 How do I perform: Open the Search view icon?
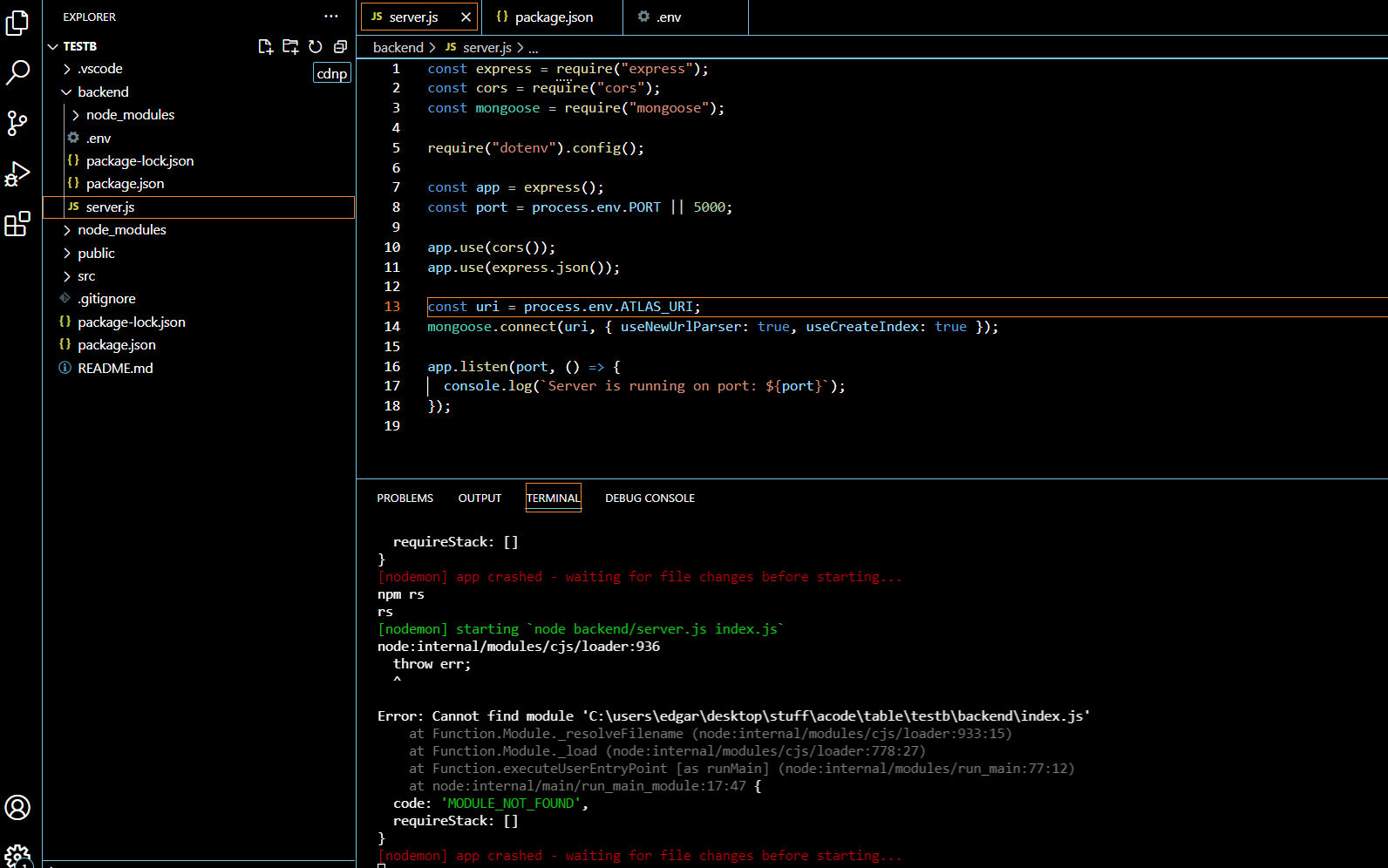click(x=17, y=72)
